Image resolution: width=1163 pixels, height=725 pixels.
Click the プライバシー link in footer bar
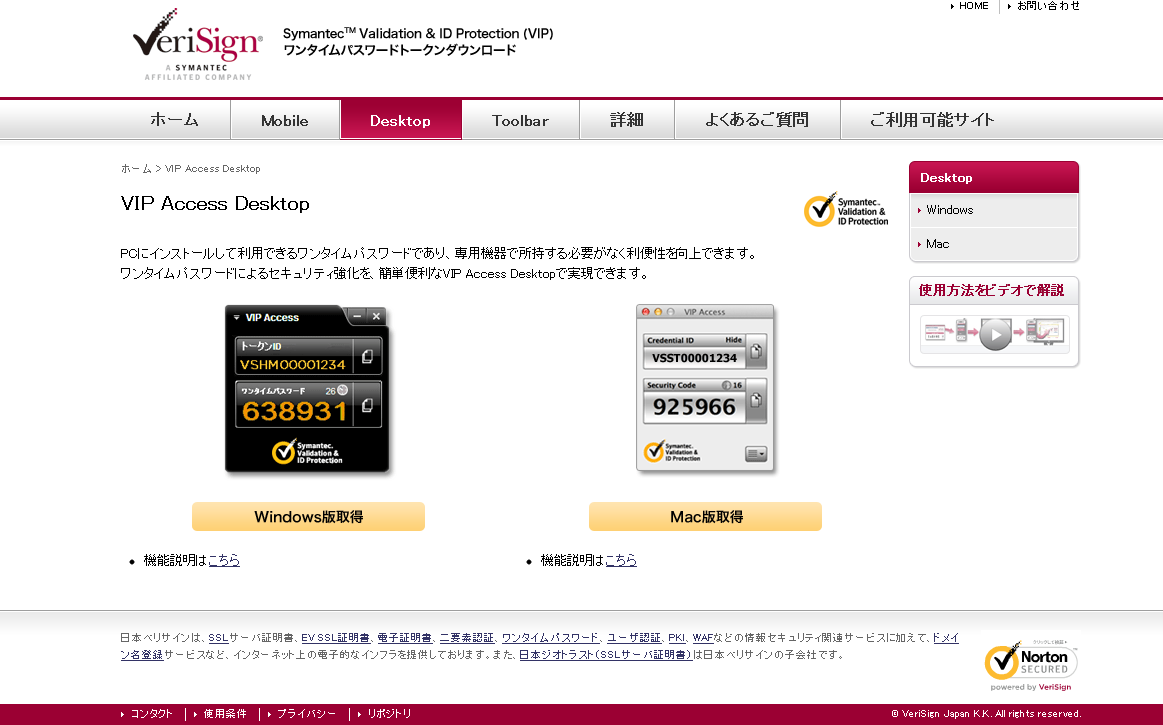point(306,714)
